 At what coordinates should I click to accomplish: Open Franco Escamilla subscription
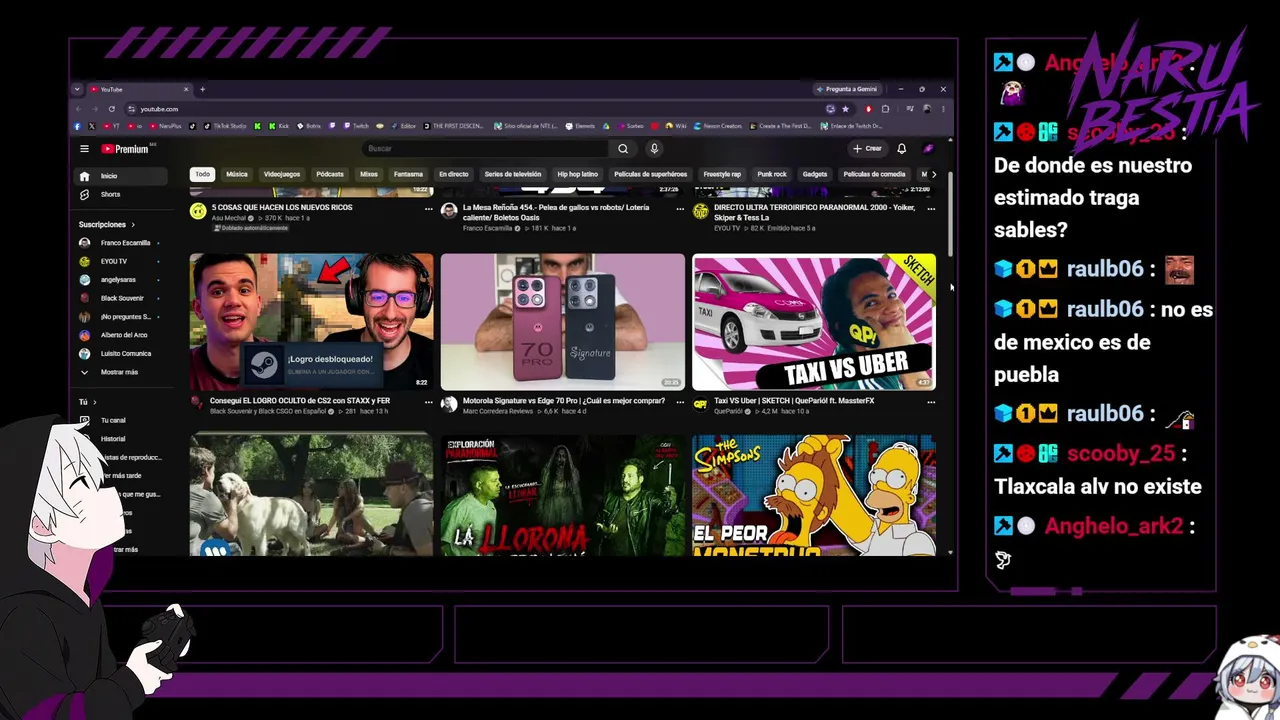120,243
